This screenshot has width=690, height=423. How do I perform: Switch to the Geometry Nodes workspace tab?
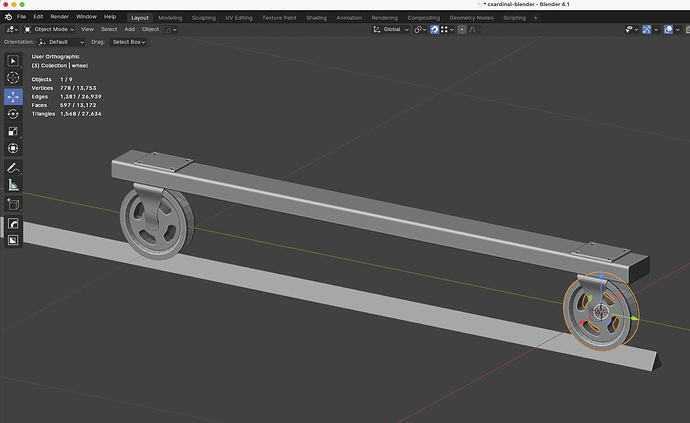471,18
